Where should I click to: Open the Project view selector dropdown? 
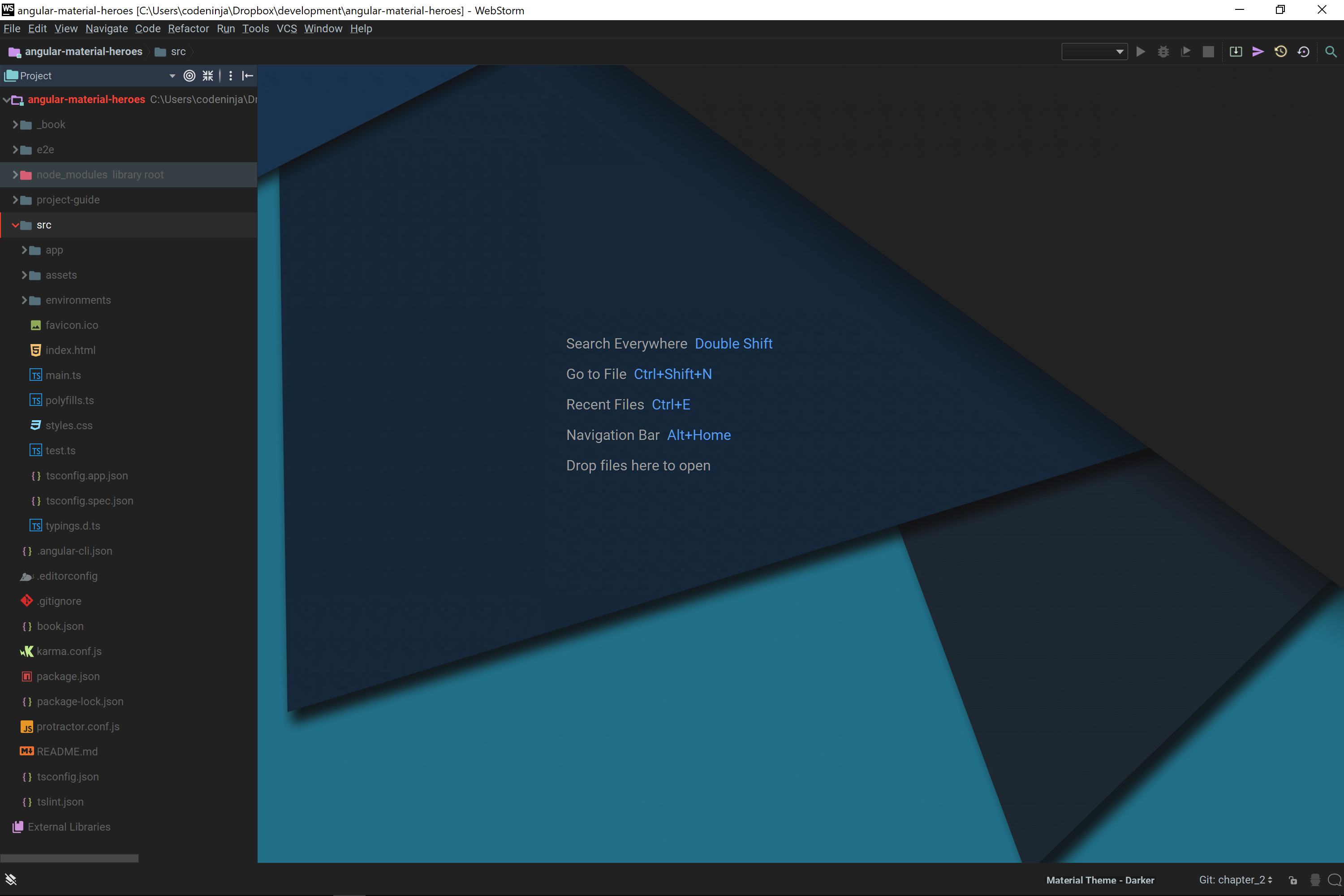click(172, 75)
